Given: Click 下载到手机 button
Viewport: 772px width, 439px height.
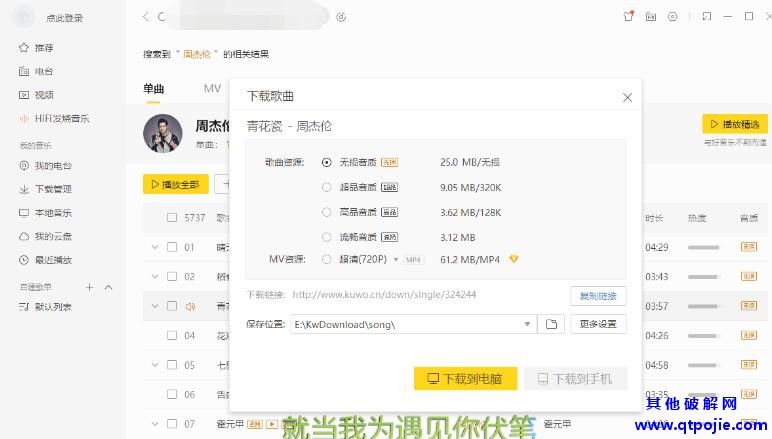Looking at the screenshot, I should (576, 378).
